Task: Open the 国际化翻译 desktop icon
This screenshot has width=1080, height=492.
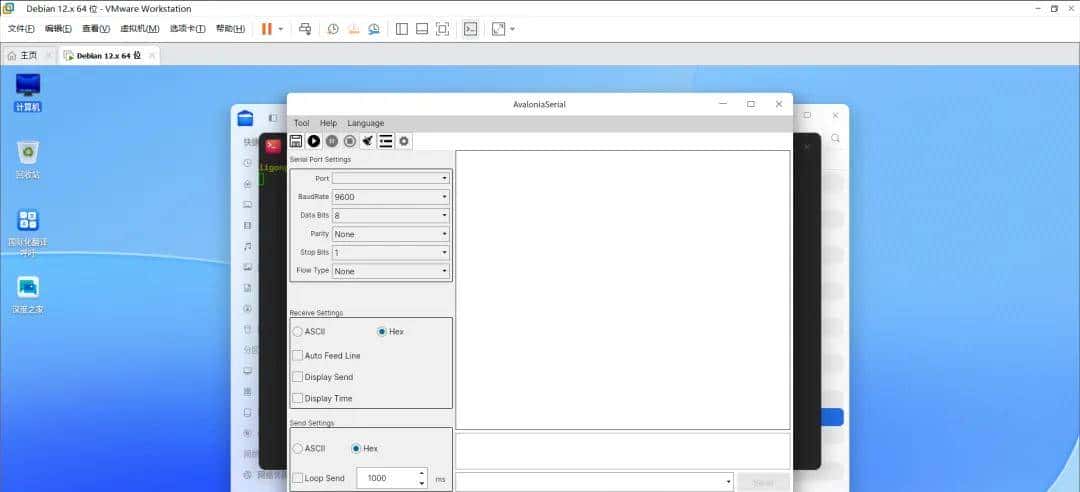Action: [x=28, y=233]
